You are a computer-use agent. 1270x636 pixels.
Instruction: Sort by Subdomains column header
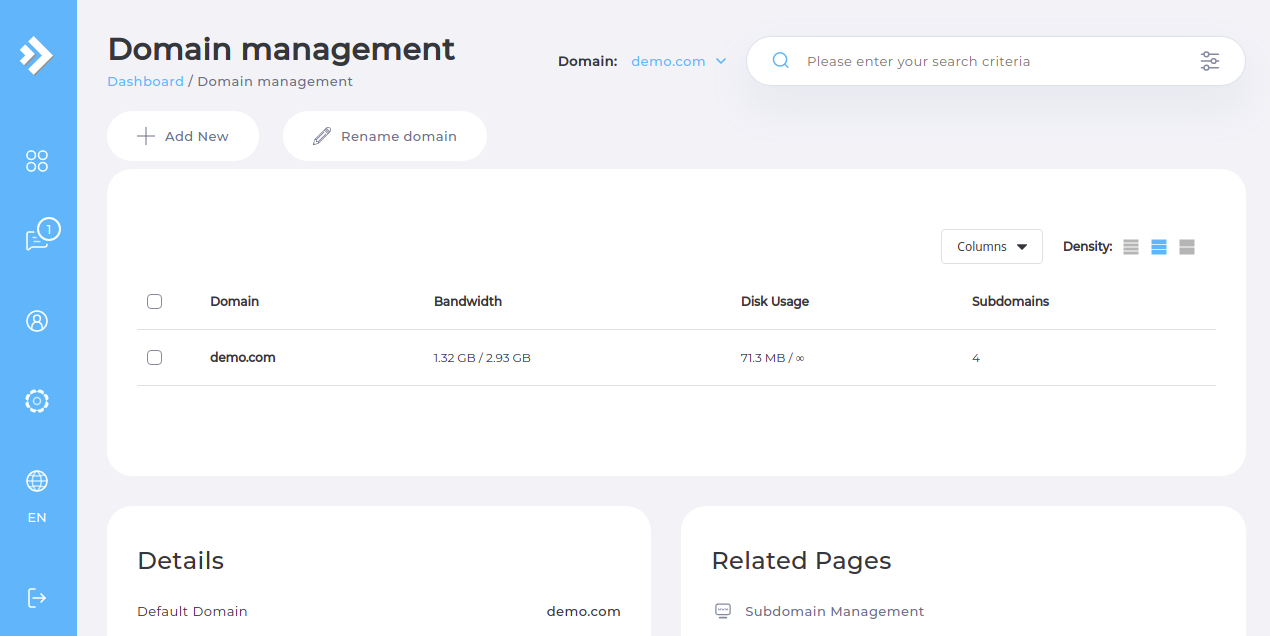click(1010, 301)
